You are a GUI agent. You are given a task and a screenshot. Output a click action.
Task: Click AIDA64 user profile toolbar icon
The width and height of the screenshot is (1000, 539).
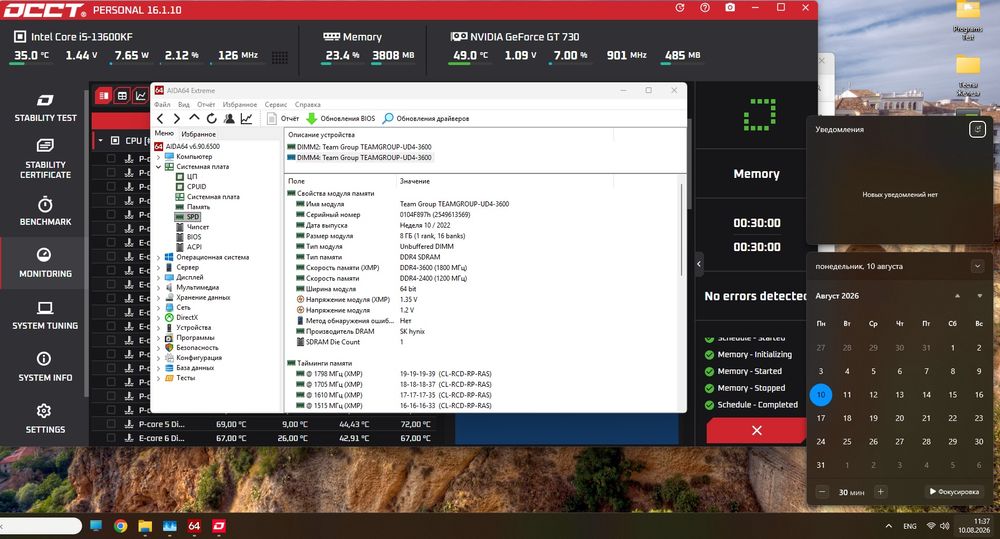pyautogui.click(x=228, y=119)
